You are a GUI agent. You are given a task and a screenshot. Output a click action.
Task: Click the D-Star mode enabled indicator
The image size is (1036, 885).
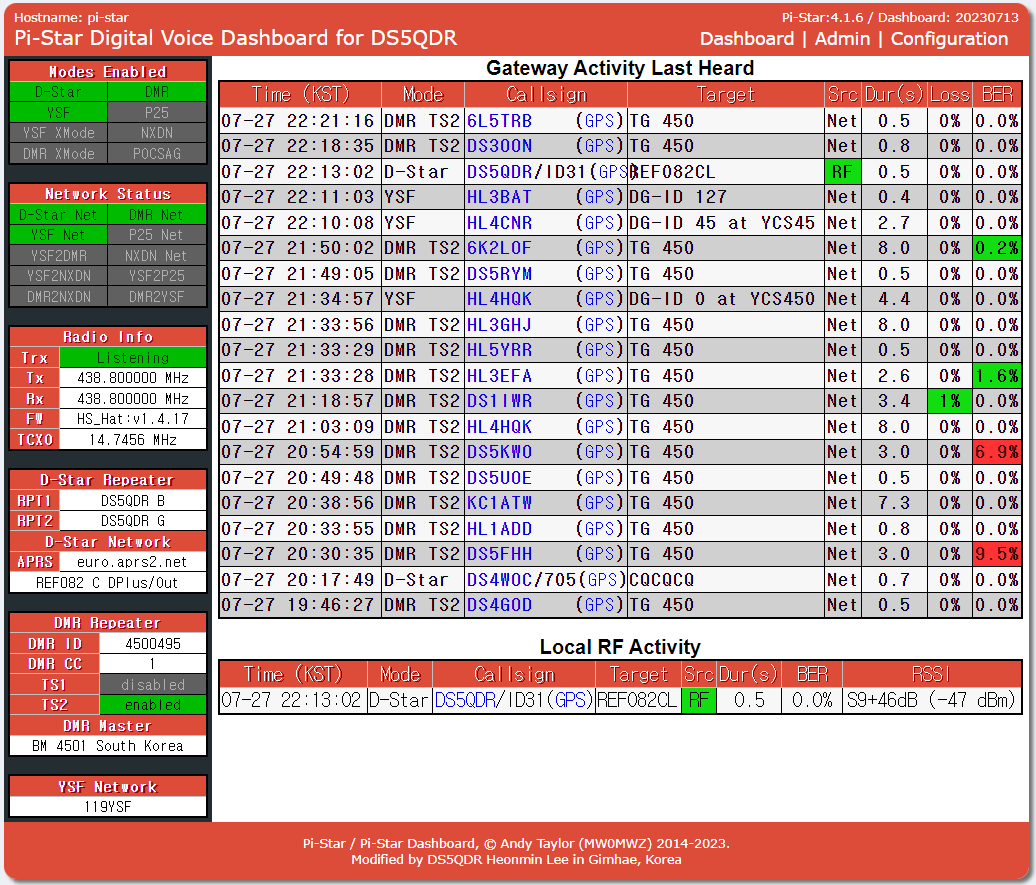58,92
